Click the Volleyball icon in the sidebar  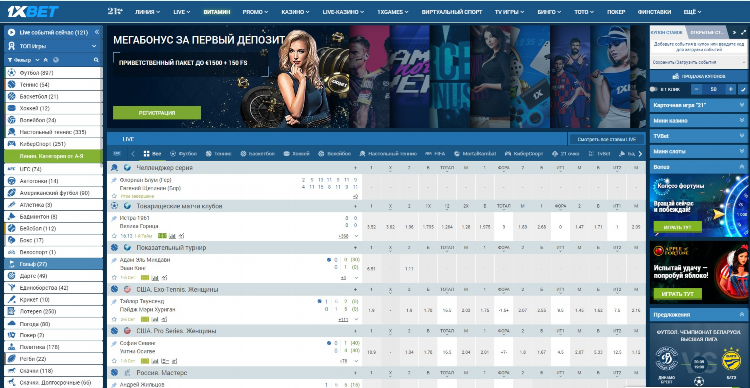[x=11, y=120]
